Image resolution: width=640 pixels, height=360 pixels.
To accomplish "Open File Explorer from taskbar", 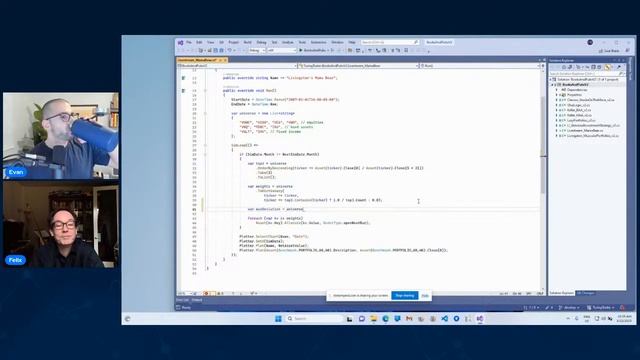I will tap(373, 318).
